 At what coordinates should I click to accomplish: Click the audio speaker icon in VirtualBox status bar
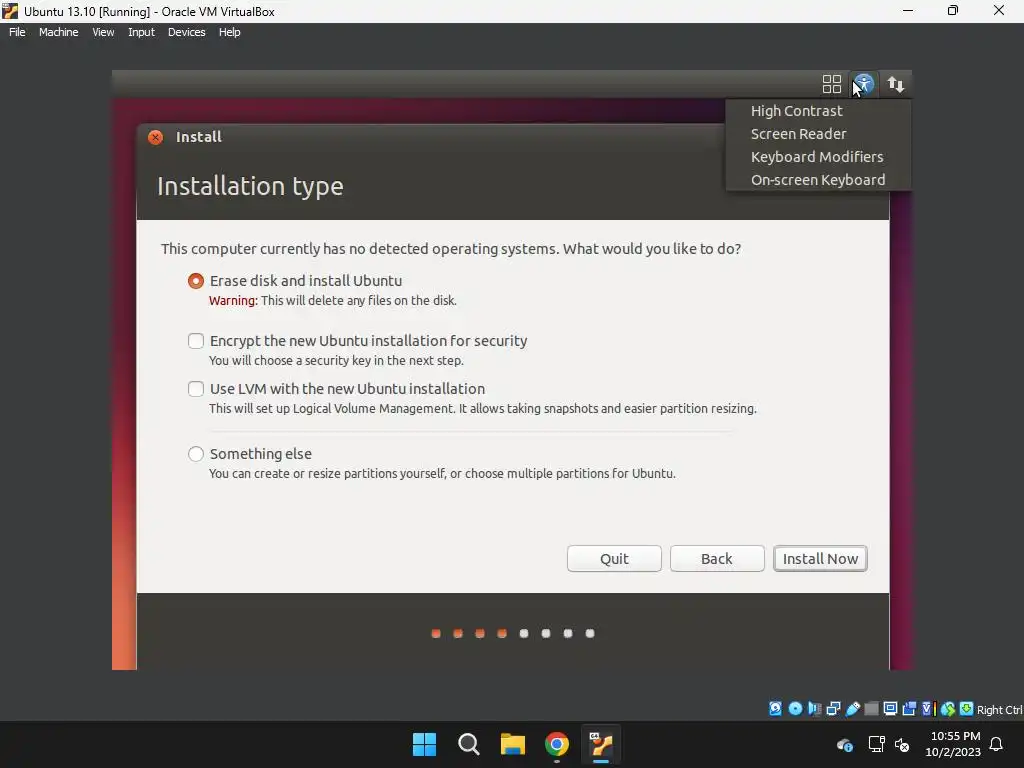(814, 709)
